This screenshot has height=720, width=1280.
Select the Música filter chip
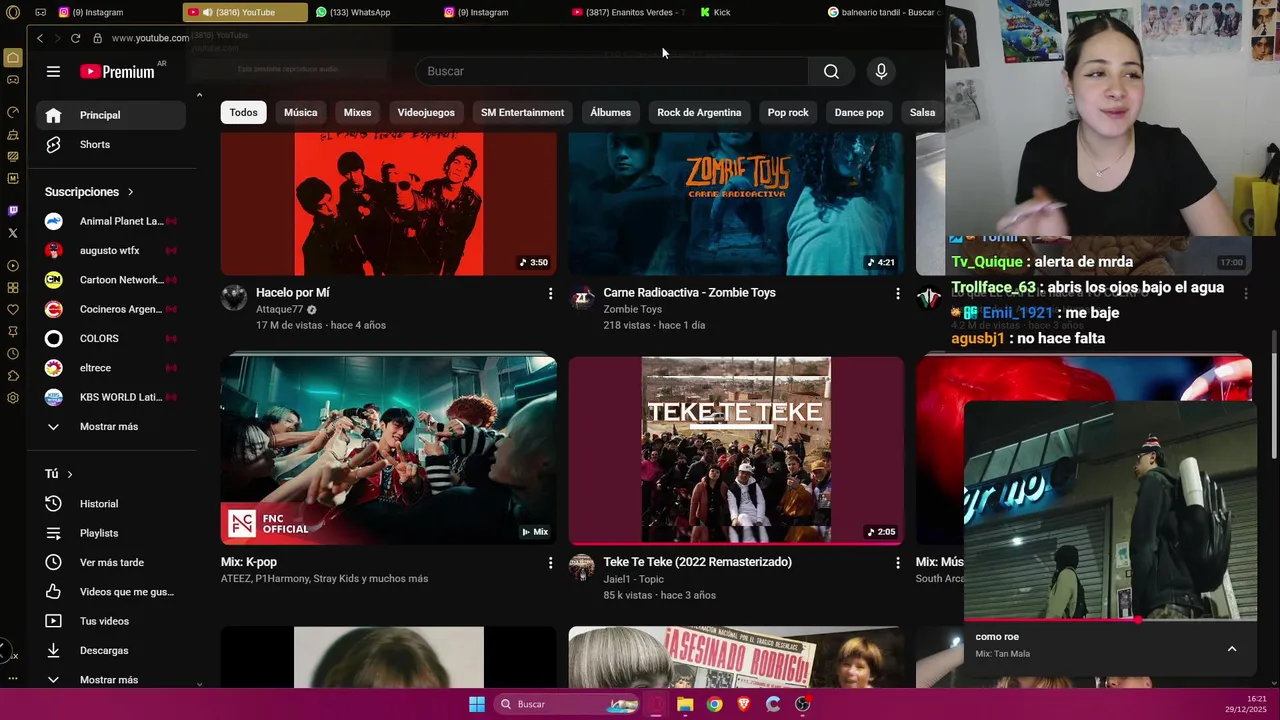[300, 112]
